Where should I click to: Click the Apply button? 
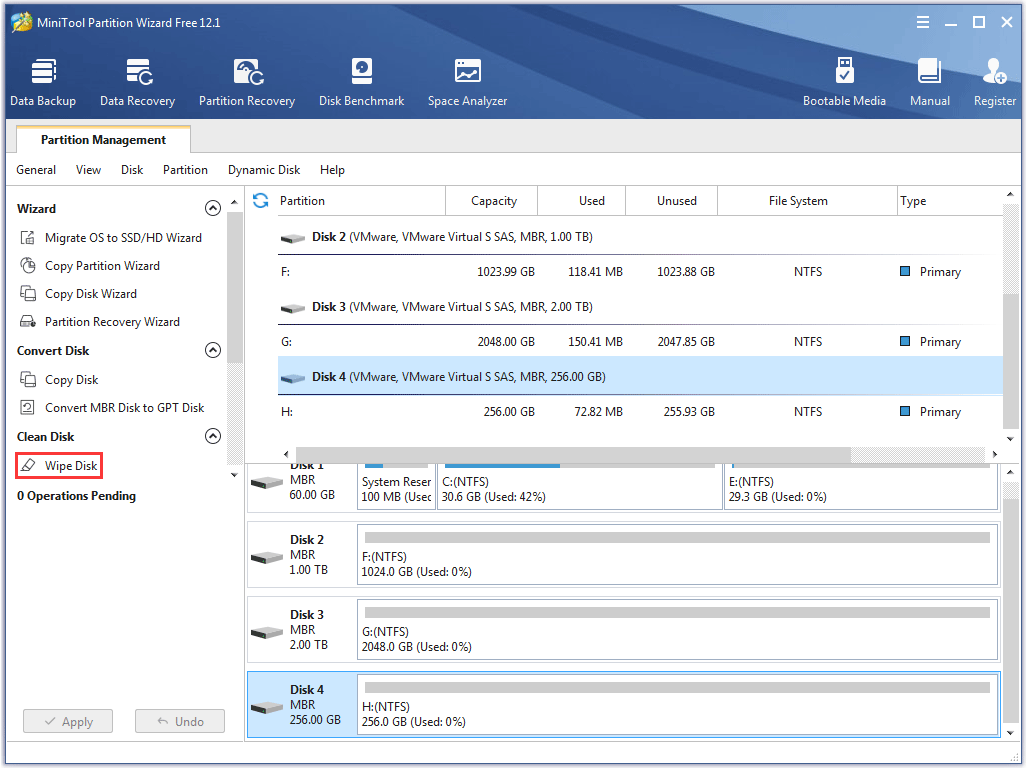pyautogui.click(x=68, y=722)
